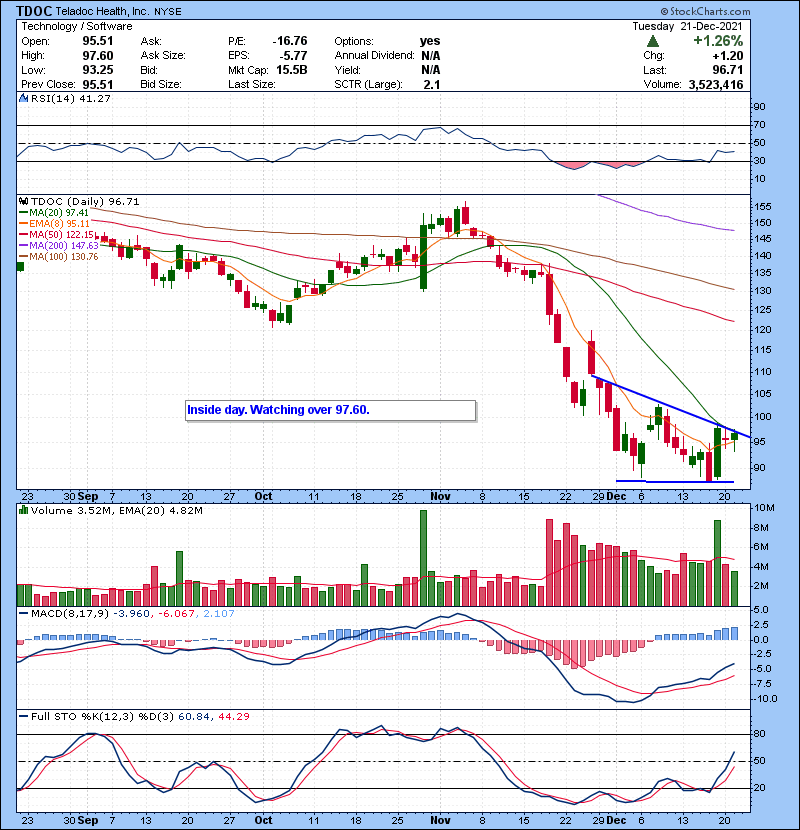Click the 155 price axis label
Image resolution: width=800 pixels, height=830 pixels.
(x=763, y=206)
